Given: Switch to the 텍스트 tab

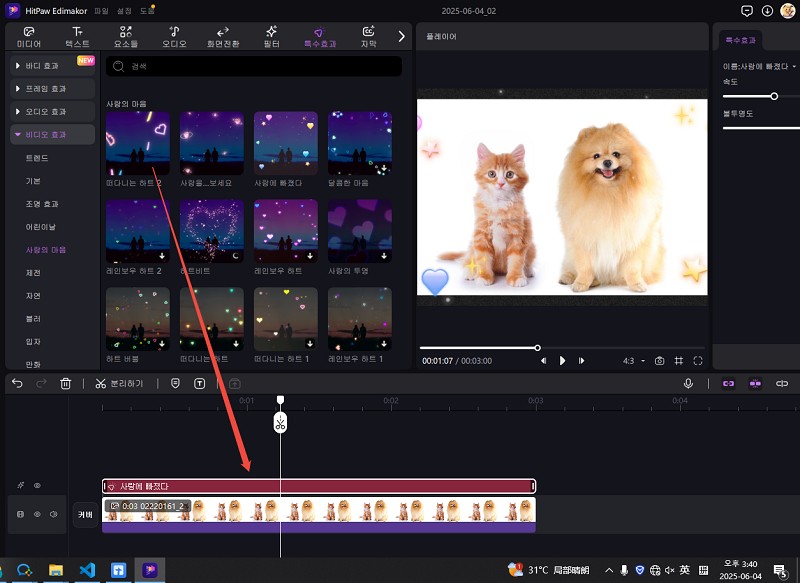Looking at the screenshot, I should [x=77, y=37].
